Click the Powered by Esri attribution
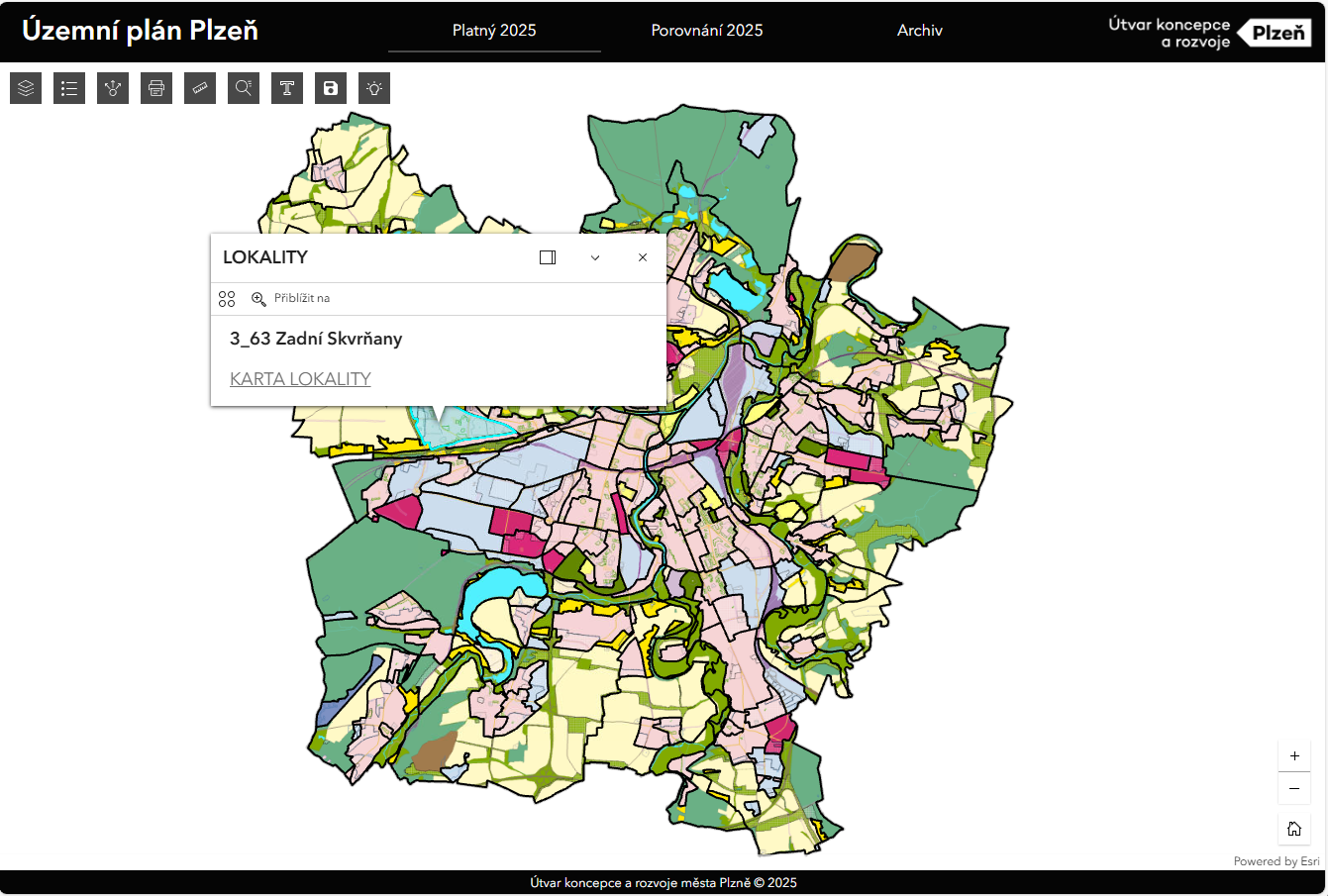This screenshot has width=1328, height=896. [1277, 861]
